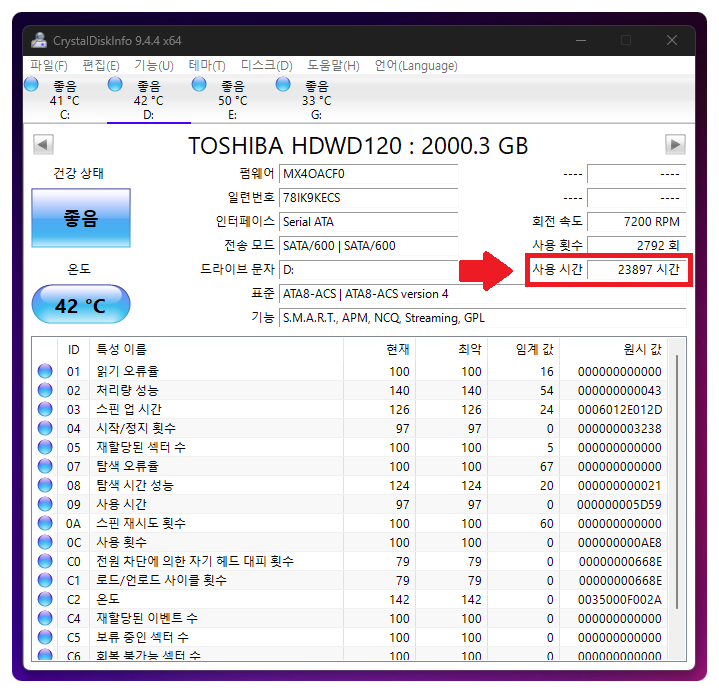Click status dot of row 08 탐색 시간 성능
The image size is (719, 693).
coord(45,485)
